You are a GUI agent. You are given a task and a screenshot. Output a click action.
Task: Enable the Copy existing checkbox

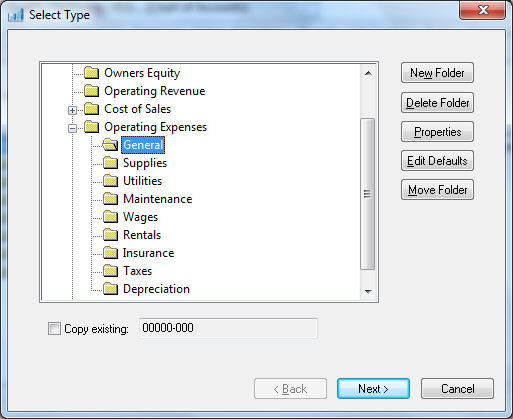[54, 328]
